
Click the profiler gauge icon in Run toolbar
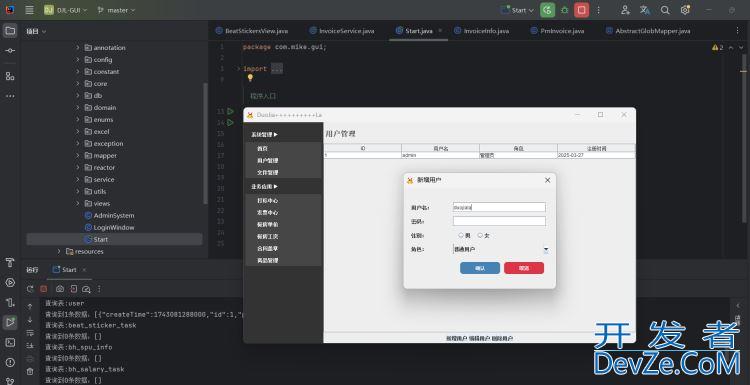click(86, 289)
